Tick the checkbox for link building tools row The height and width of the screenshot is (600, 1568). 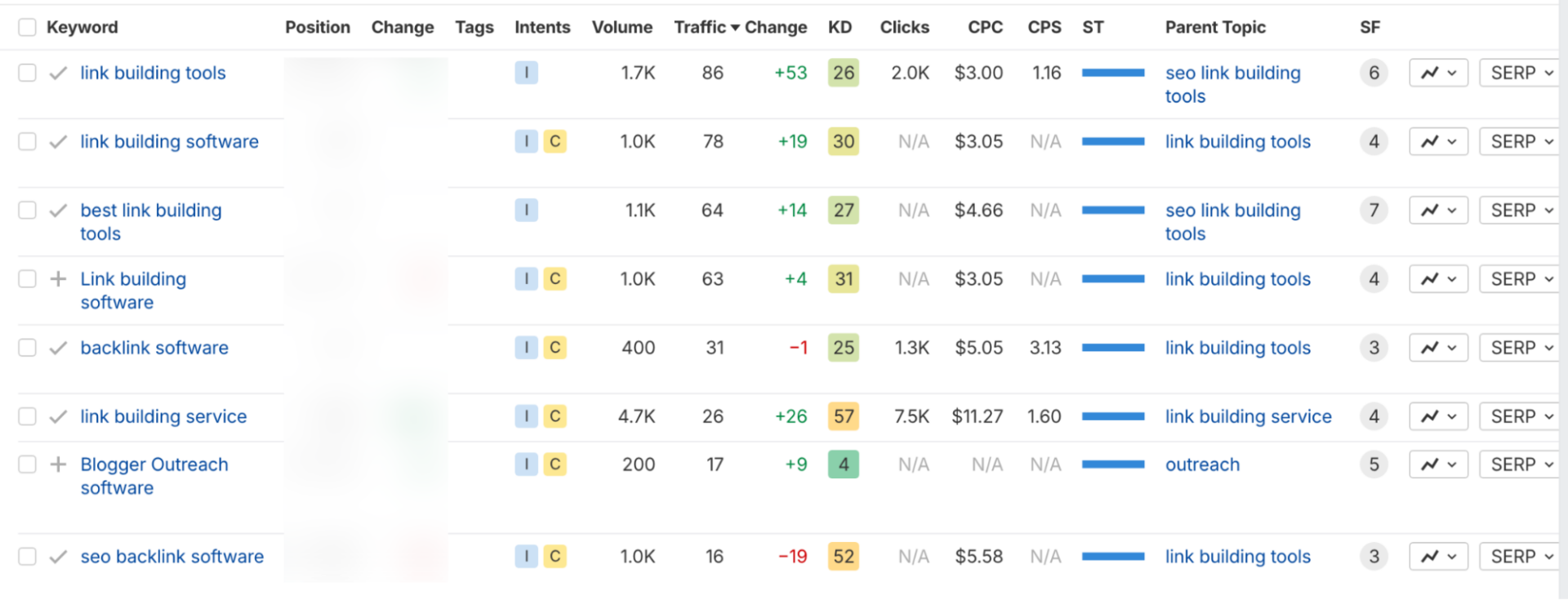(x=26, y=73)
